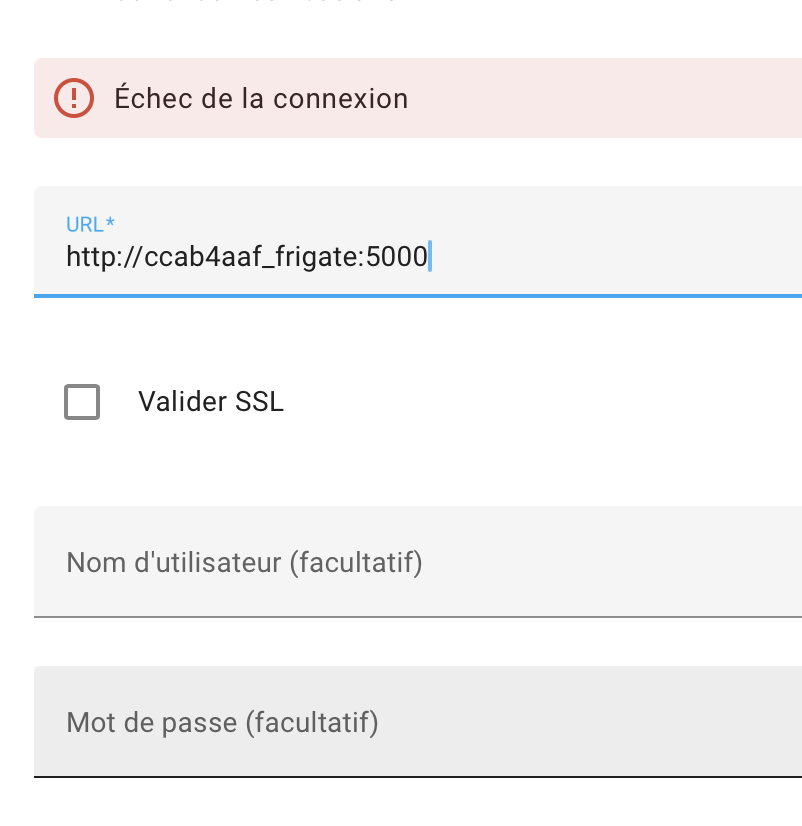Click the text cursor after 5000
802x826 pixels.
coord(429,258)
